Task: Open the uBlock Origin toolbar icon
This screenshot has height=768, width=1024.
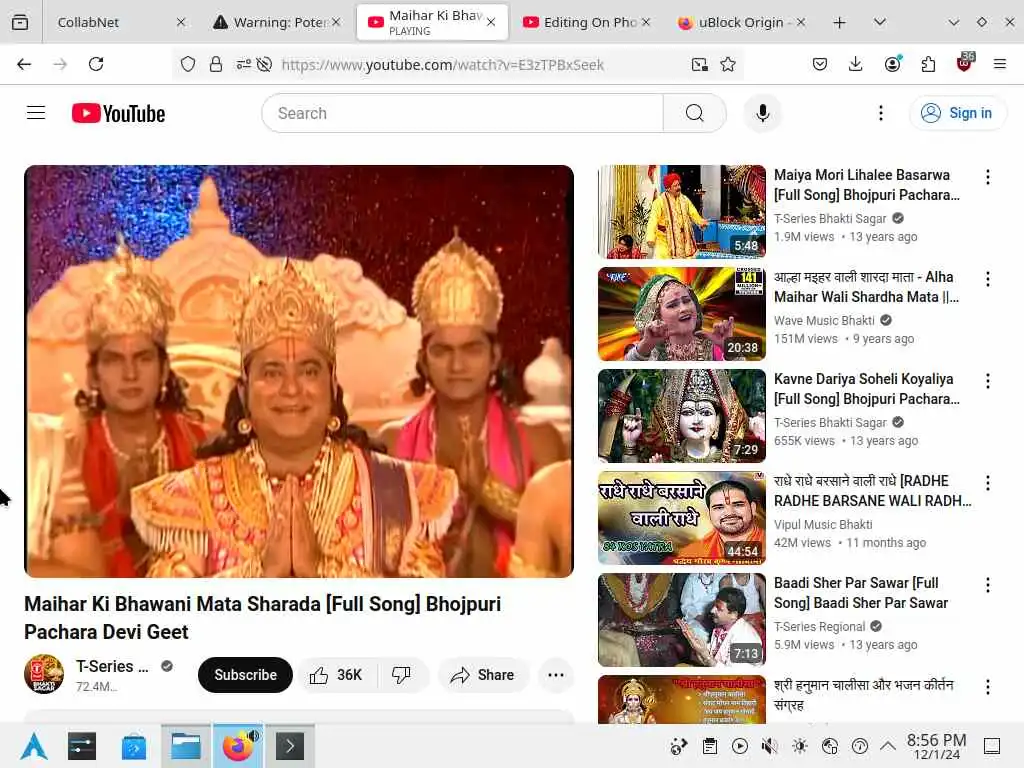Action: (965, 63)
